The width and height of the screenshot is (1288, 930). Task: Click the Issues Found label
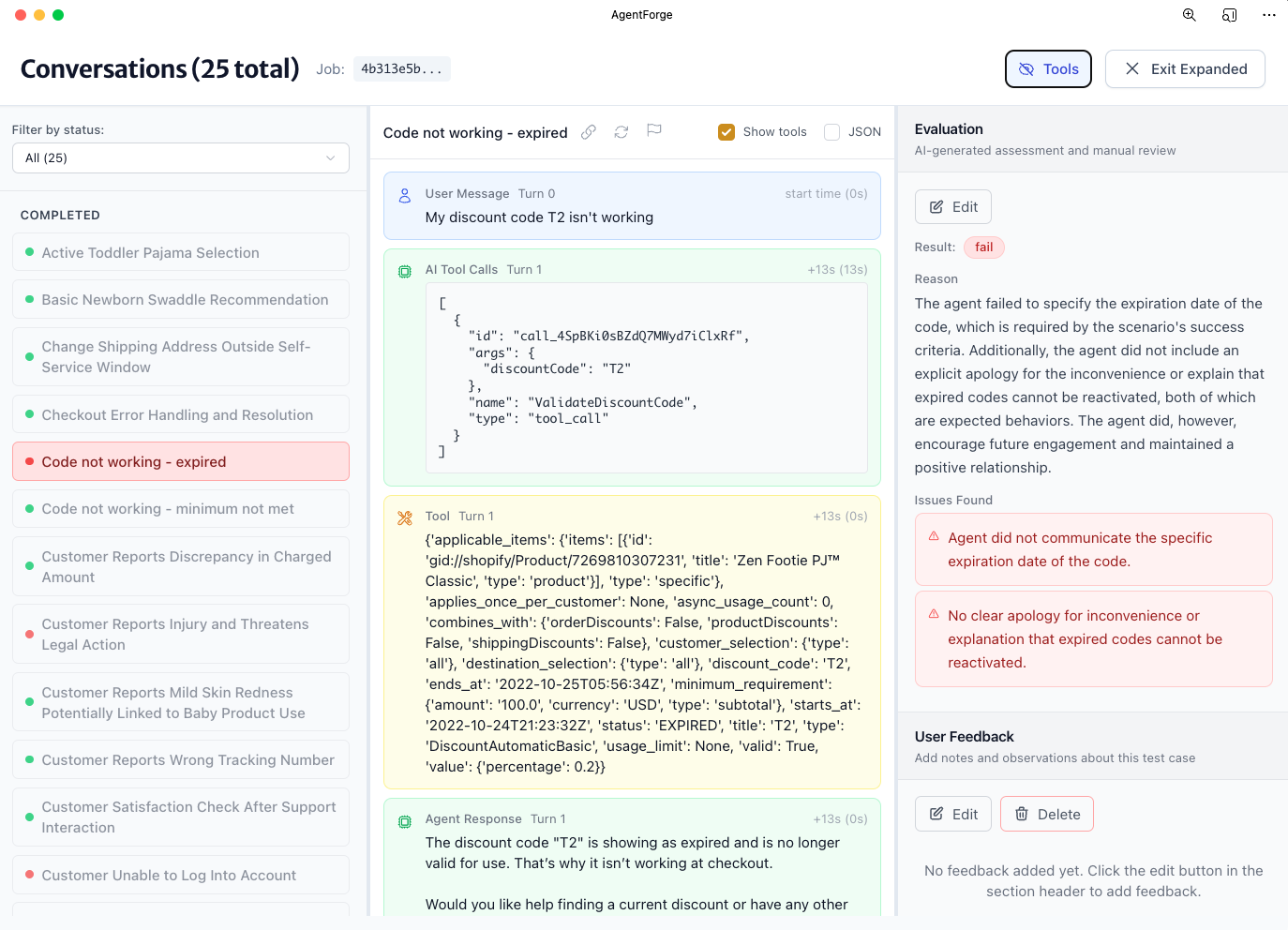coord(953,501)
